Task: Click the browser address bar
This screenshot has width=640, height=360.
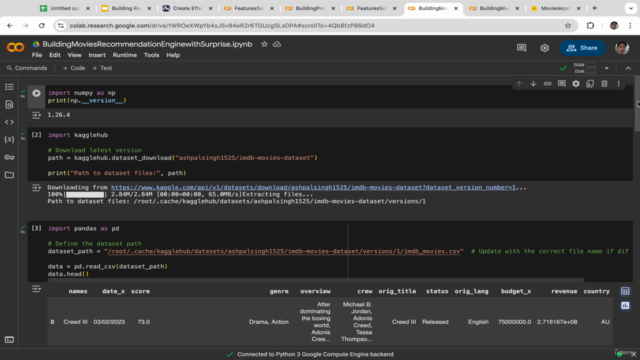Action: (x=314, y=25)
